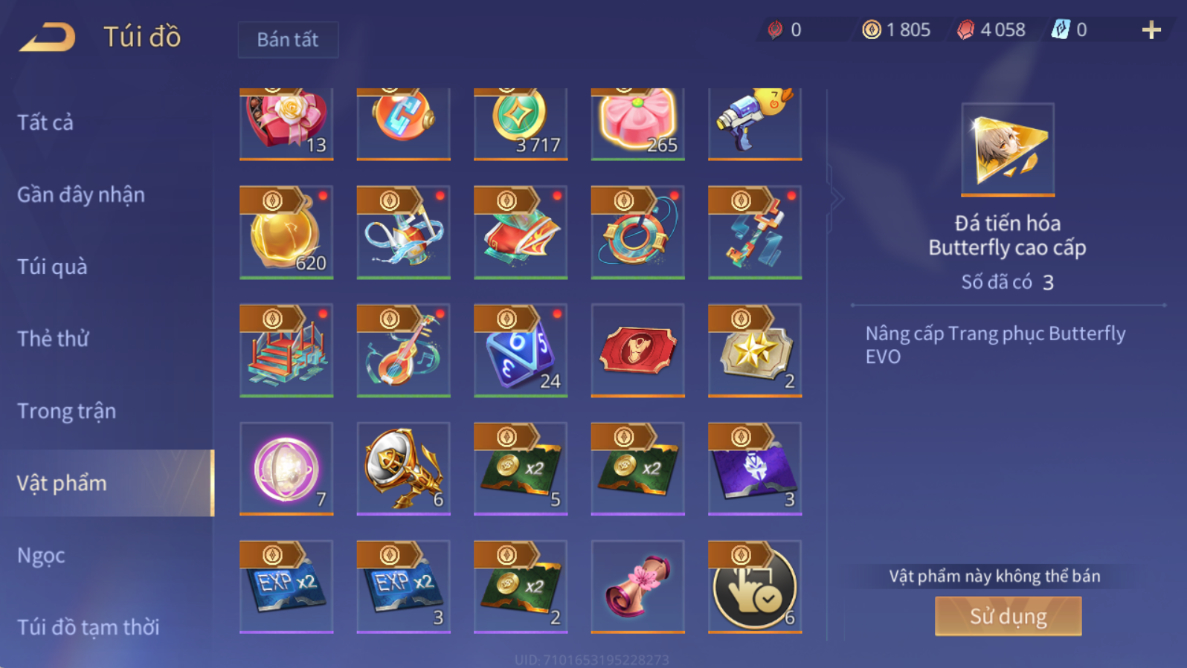The width and height of the screenshot is (1187, 668).
Task: Click the Sử dụng button
Action: coord(1008,616)
